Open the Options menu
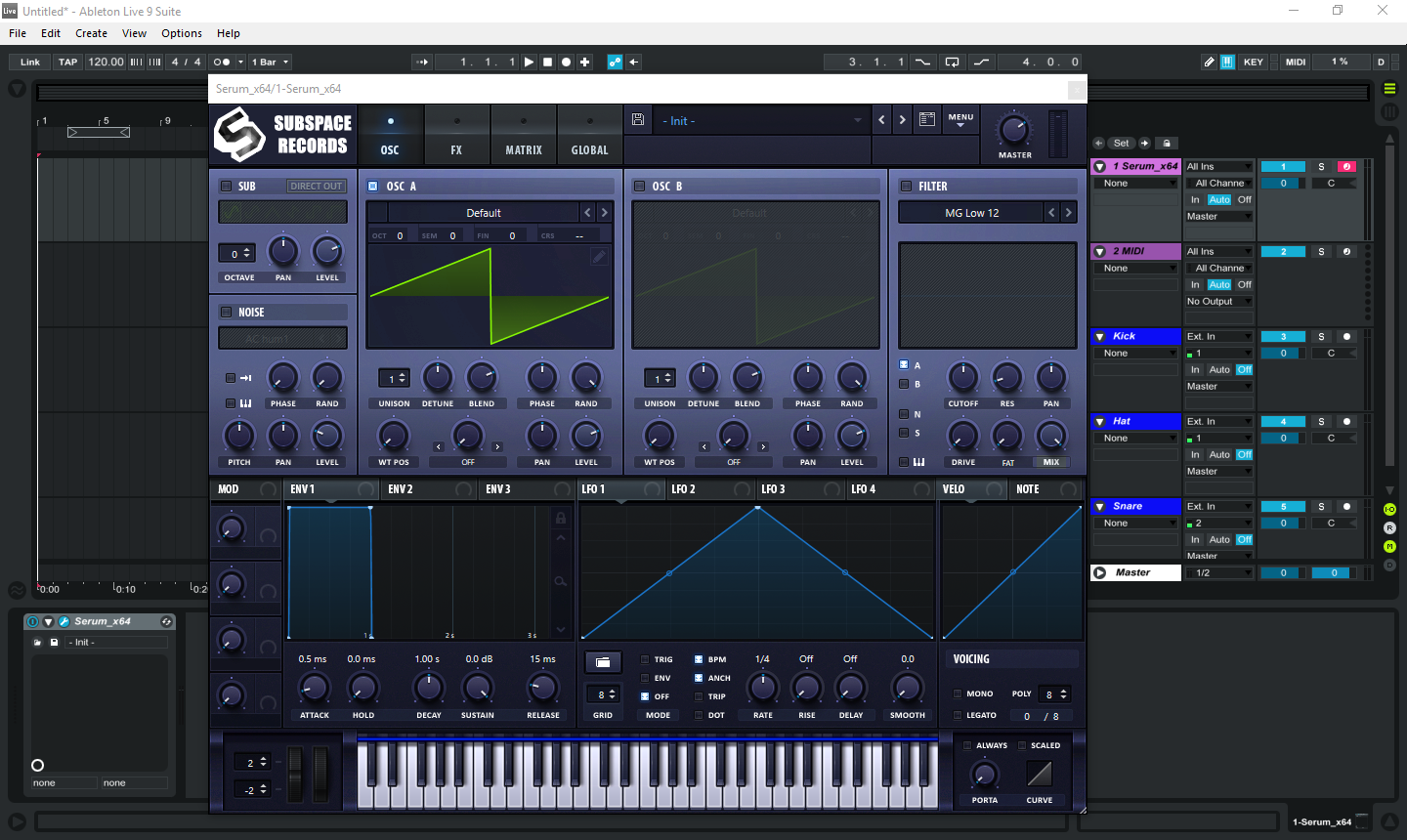Screen dimensions: 1407x840 (181, 32)
